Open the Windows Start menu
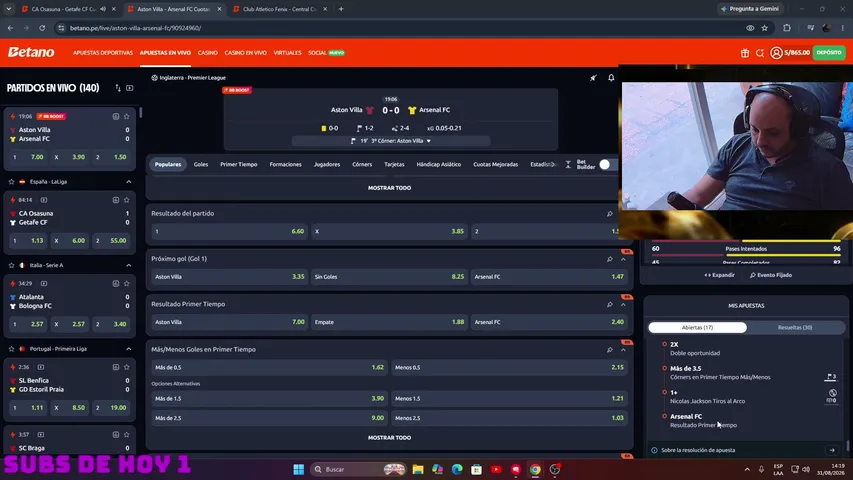This screenshot has width=853, height=480. 299,469
